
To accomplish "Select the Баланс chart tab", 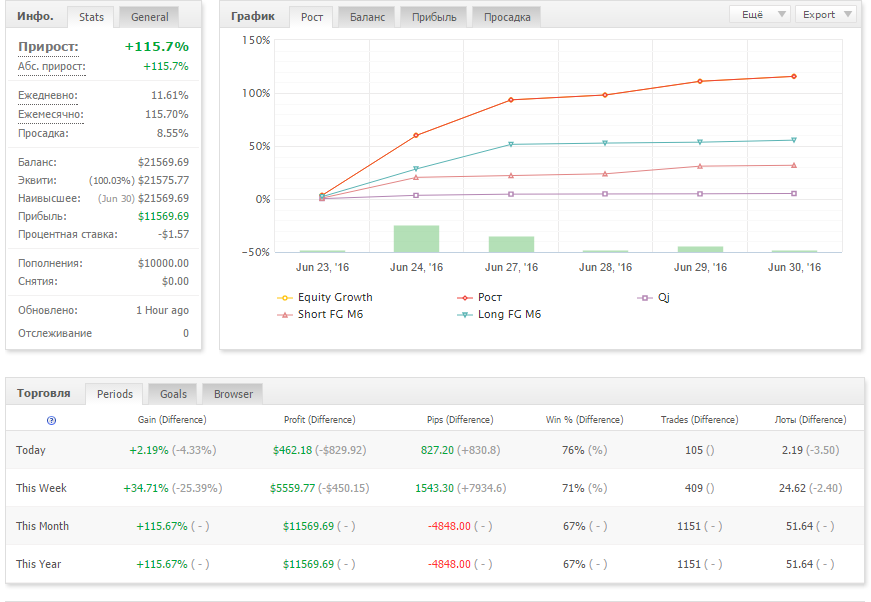I will tap(367, 17).
